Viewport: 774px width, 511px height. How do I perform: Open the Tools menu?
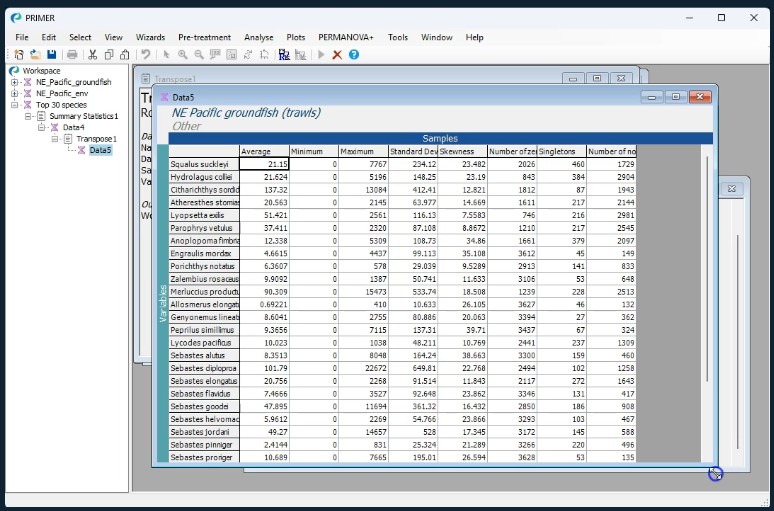(398, 37)
